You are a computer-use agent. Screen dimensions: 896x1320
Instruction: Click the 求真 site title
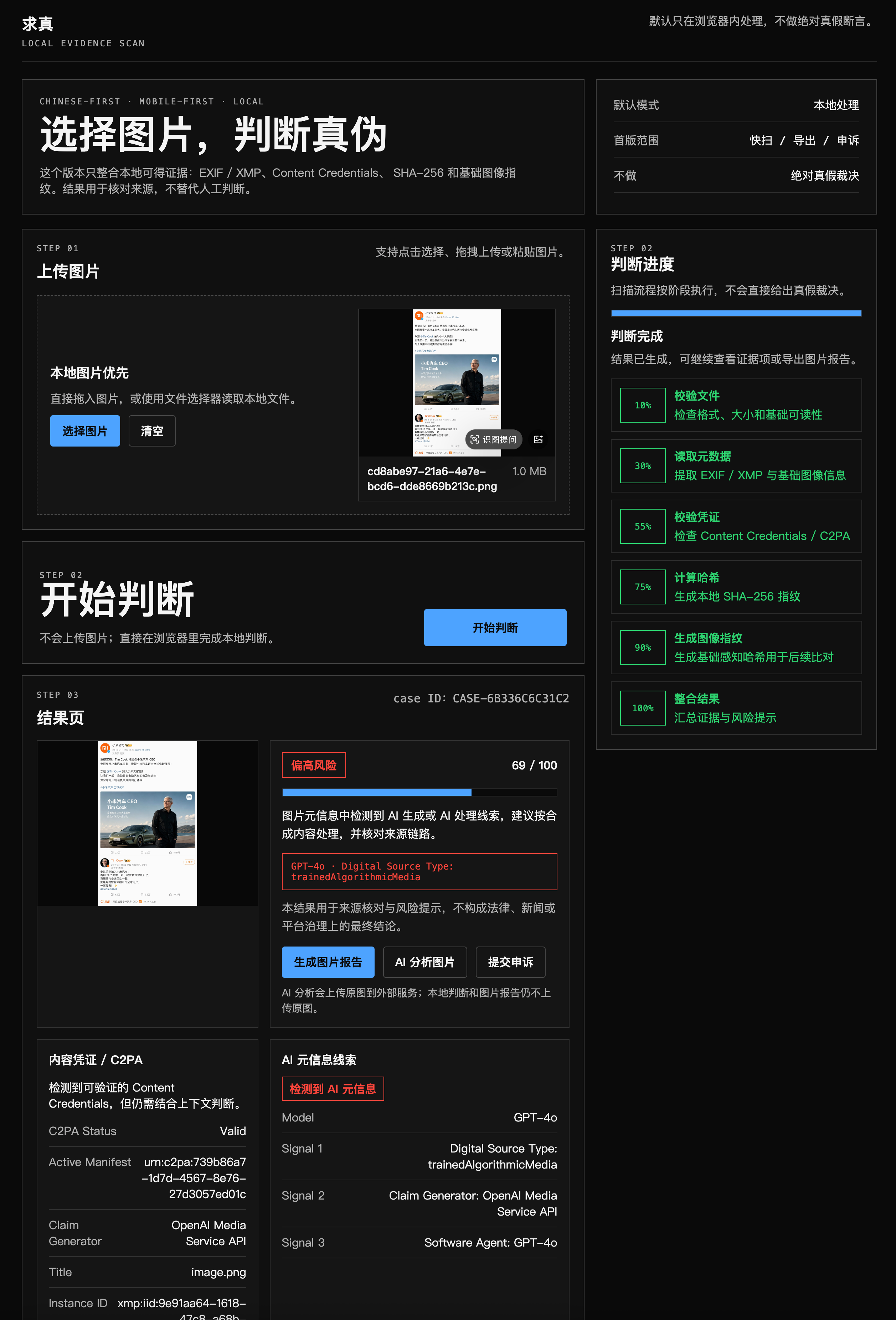pyautogui.click(x=37, y=24)
